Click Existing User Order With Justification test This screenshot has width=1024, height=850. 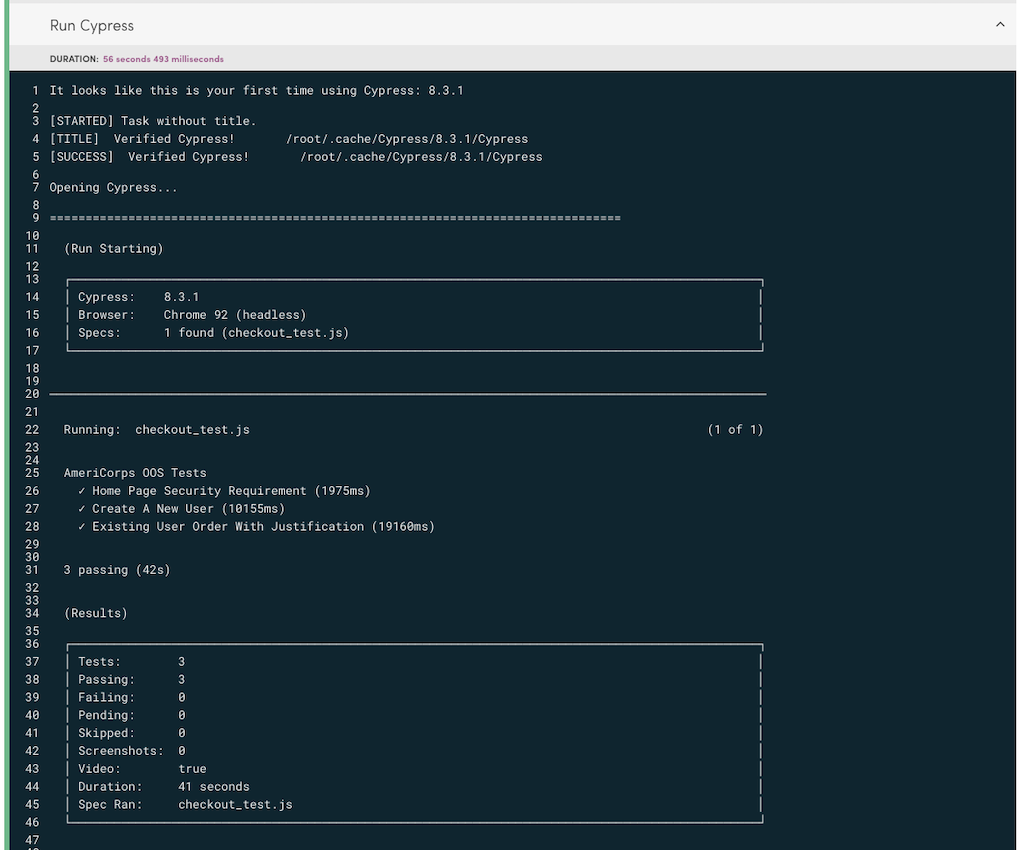point(255,527)
